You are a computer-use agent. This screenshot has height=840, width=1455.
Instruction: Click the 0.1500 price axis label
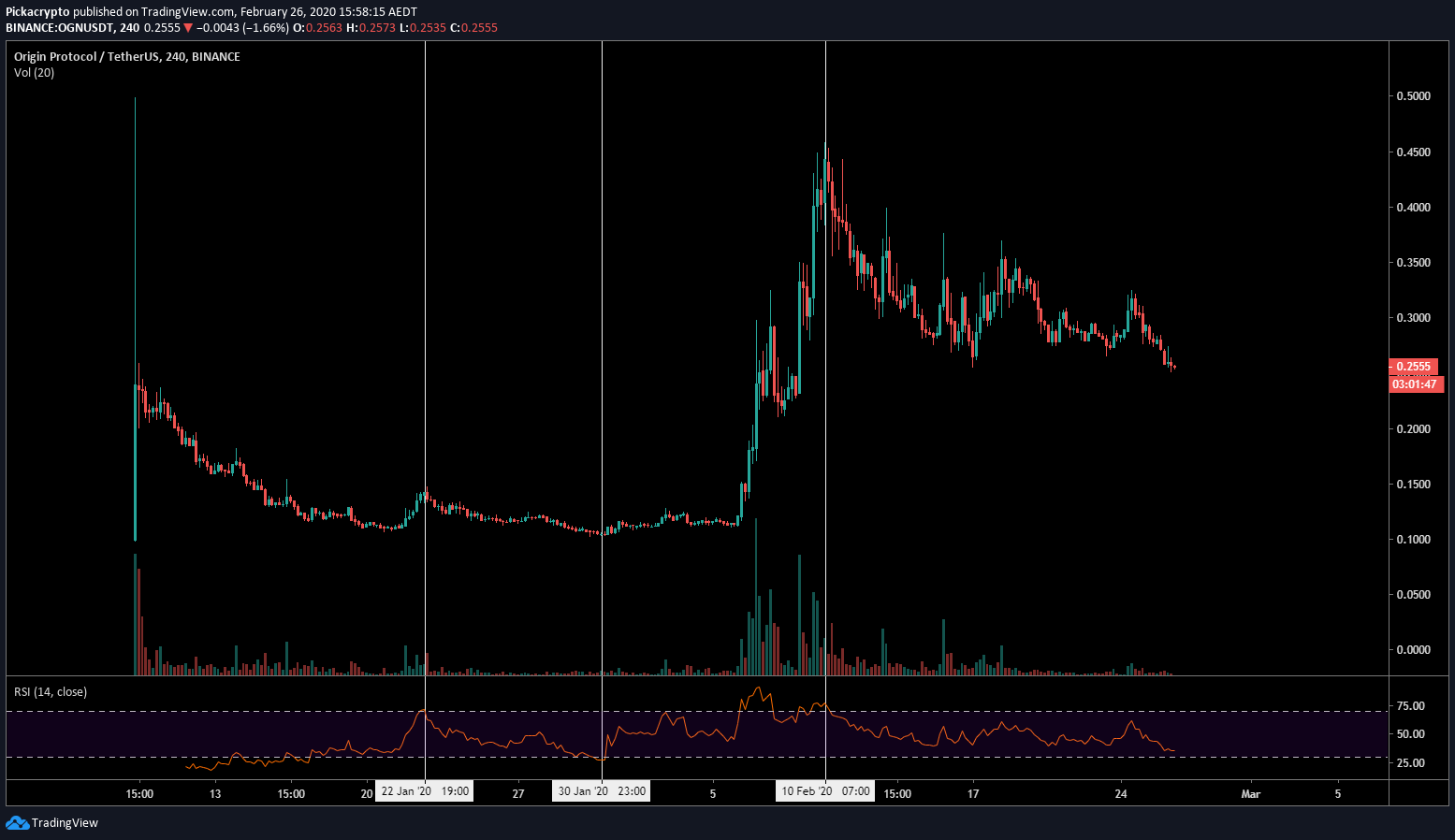click(1413, 485)
